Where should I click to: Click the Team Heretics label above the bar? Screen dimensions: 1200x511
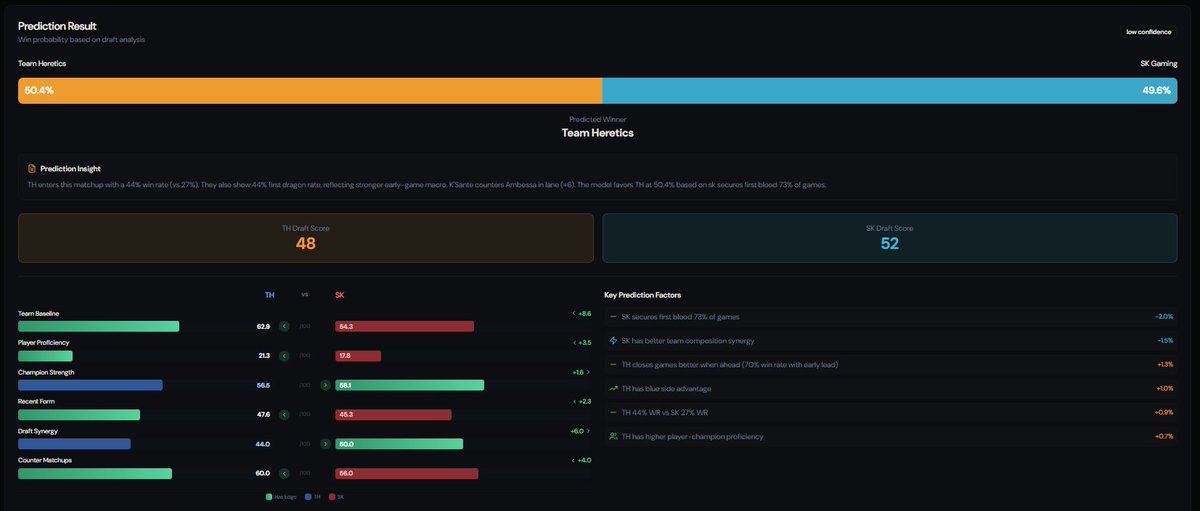click(42, 63)
